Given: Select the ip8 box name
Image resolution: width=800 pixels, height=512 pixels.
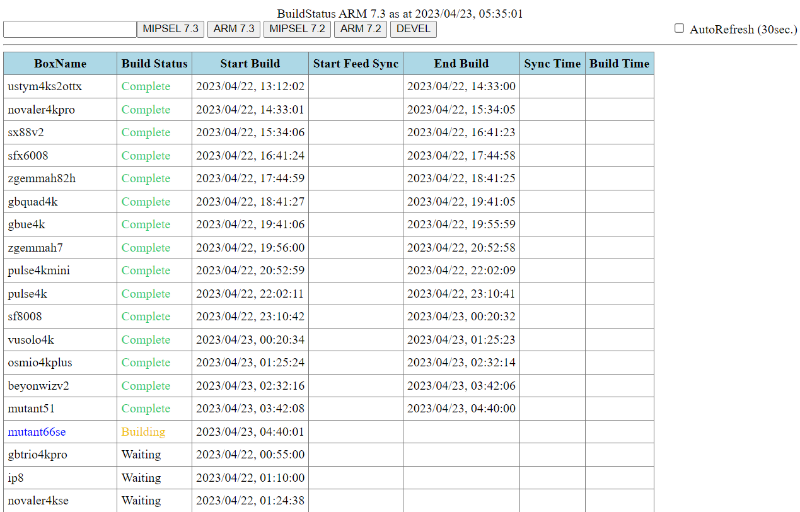Looking at the screenshot, I should click(16, 478).
